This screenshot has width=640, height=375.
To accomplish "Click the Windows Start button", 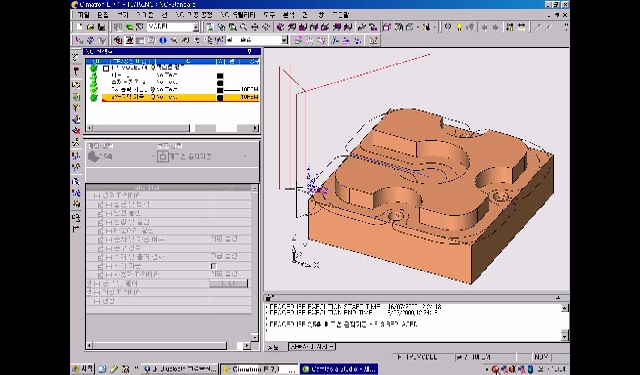I will (82, 369).
